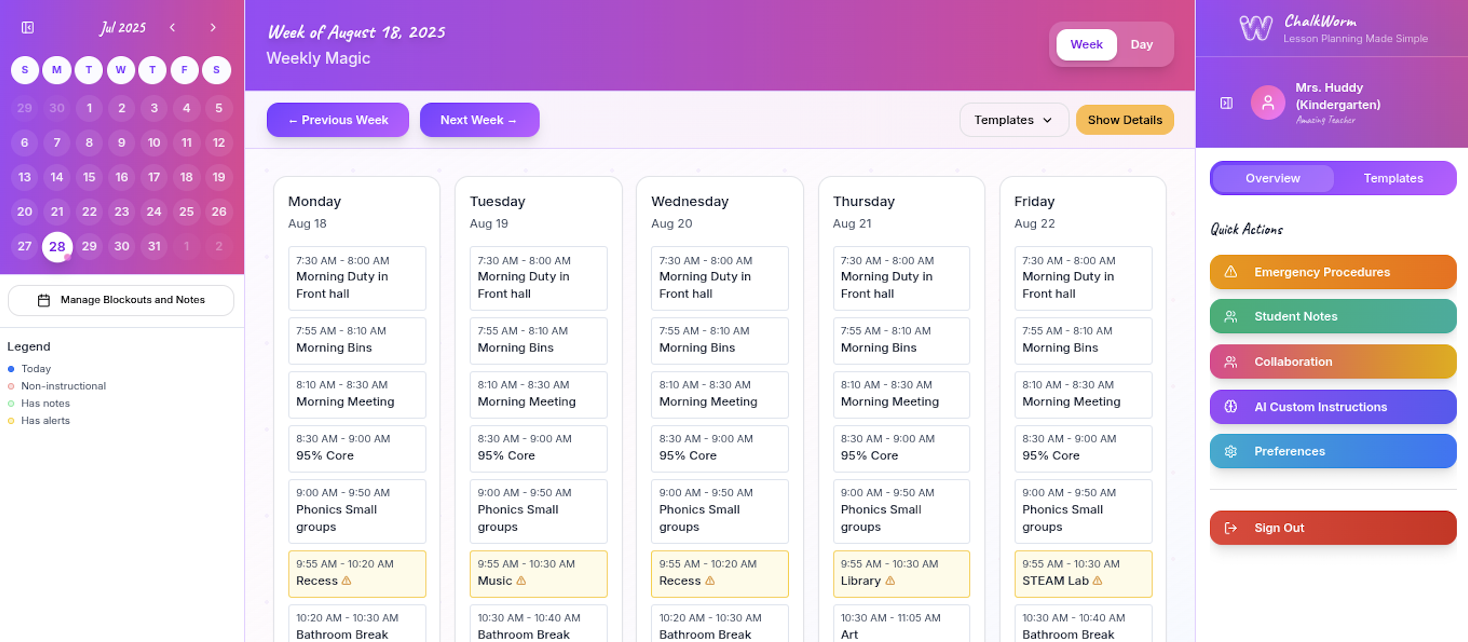Open Thursday 95% Core block

pyautogui.click(x=902, y=448)
